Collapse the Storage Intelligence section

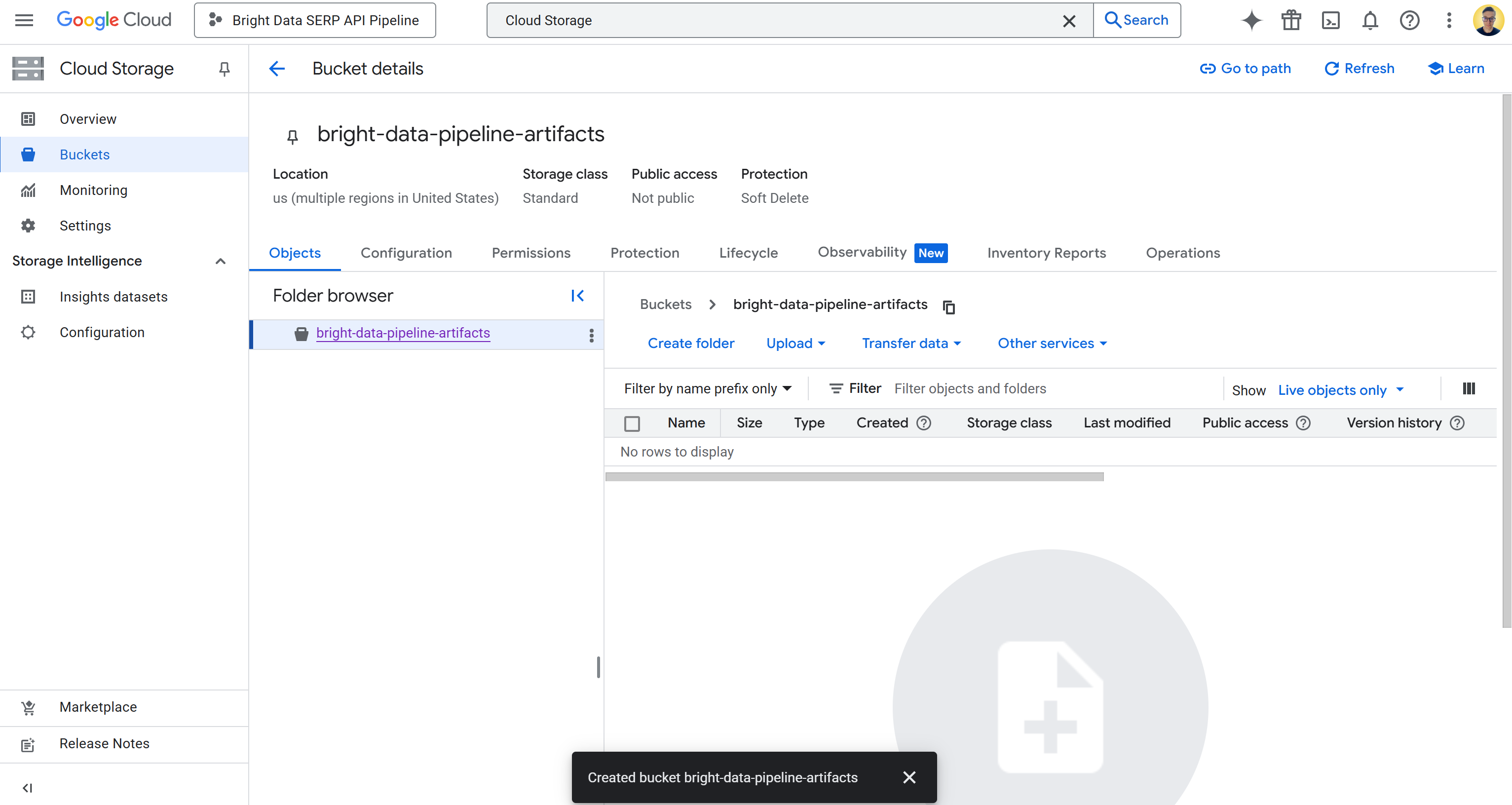(x=220, y=261)
